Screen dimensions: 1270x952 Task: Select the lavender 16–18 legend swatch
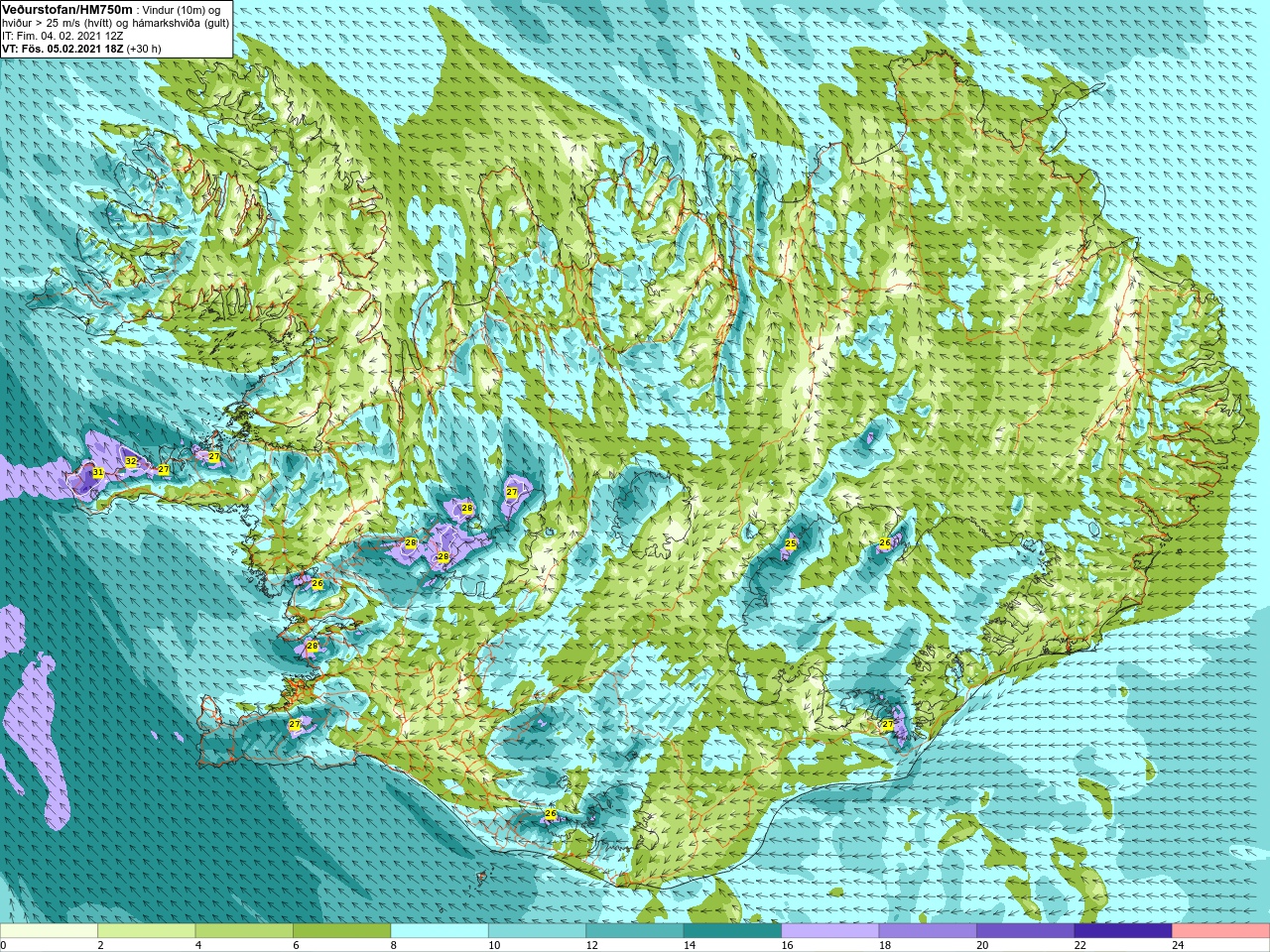tap(830, 931)
